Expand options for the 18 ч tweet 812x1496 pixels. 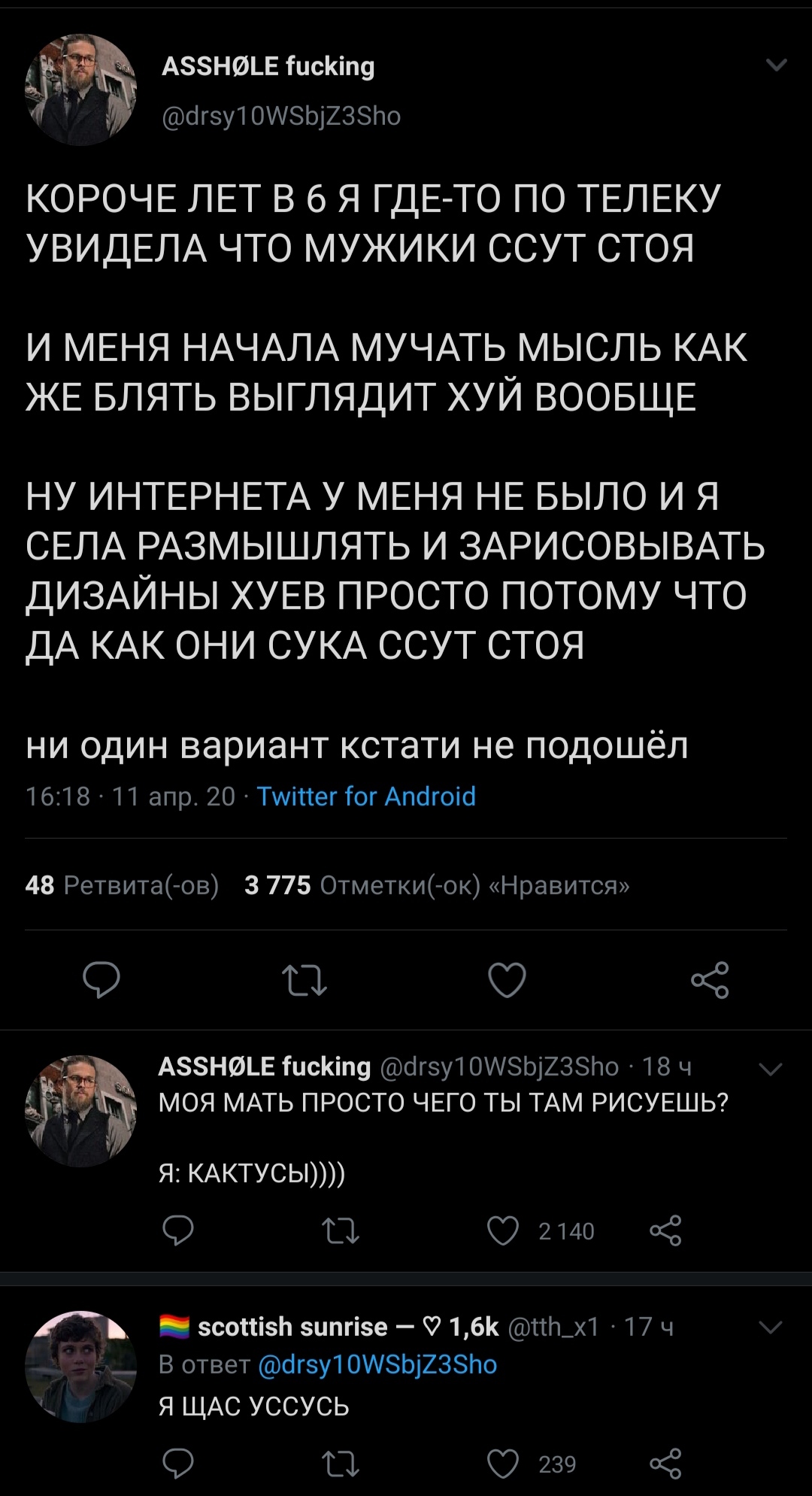pos(771,1068)
